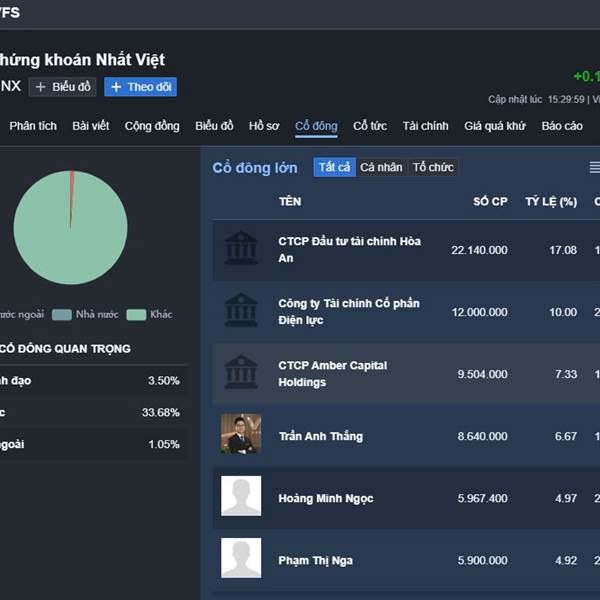Screen dimensions: 600x600
Task: Click the CỔ ĐÔNG QUAN TRỌNG heading
Action: 65,349
